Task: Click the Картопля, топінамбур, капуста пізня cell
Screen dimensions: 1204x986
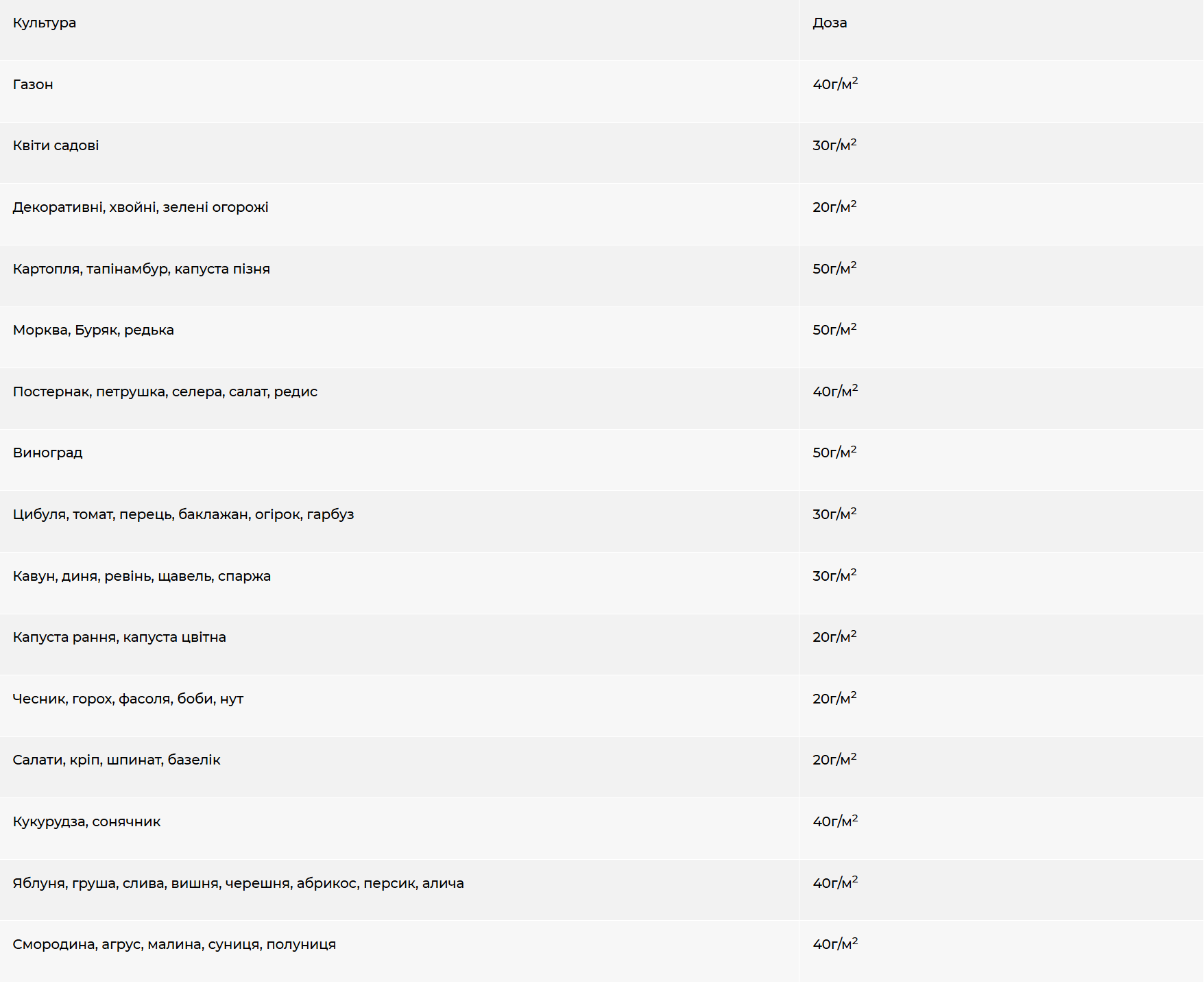Action: pyautogui.click(x=141, y=269)
